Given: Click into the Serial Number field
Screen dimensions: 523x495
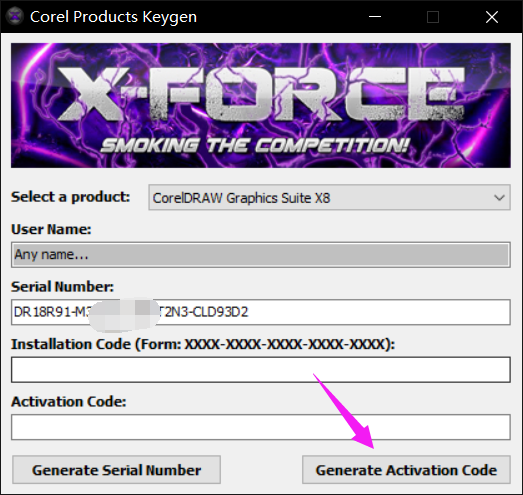Looking at the screenshot, I should [x=261, y=312].
